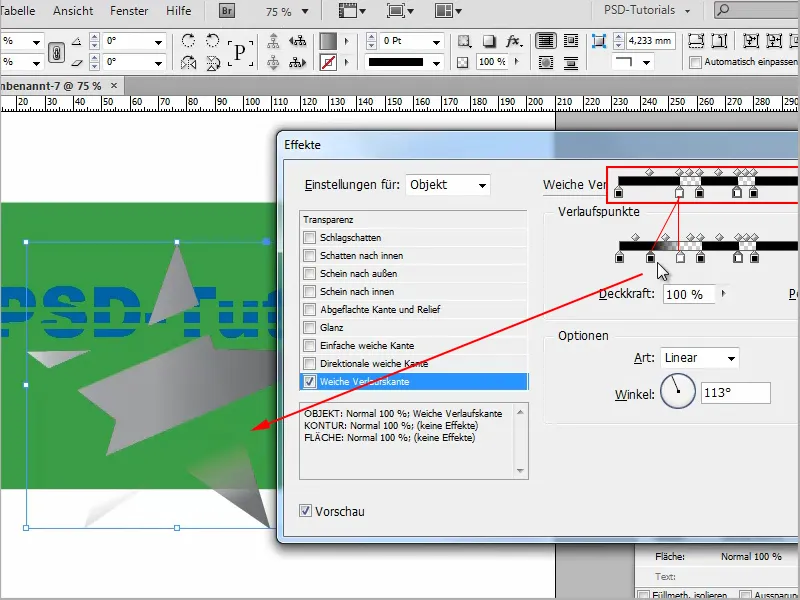The height and width of the screenshot is (600, 800).
Task: Open the Fenster menu
Action: click(129, 10)
